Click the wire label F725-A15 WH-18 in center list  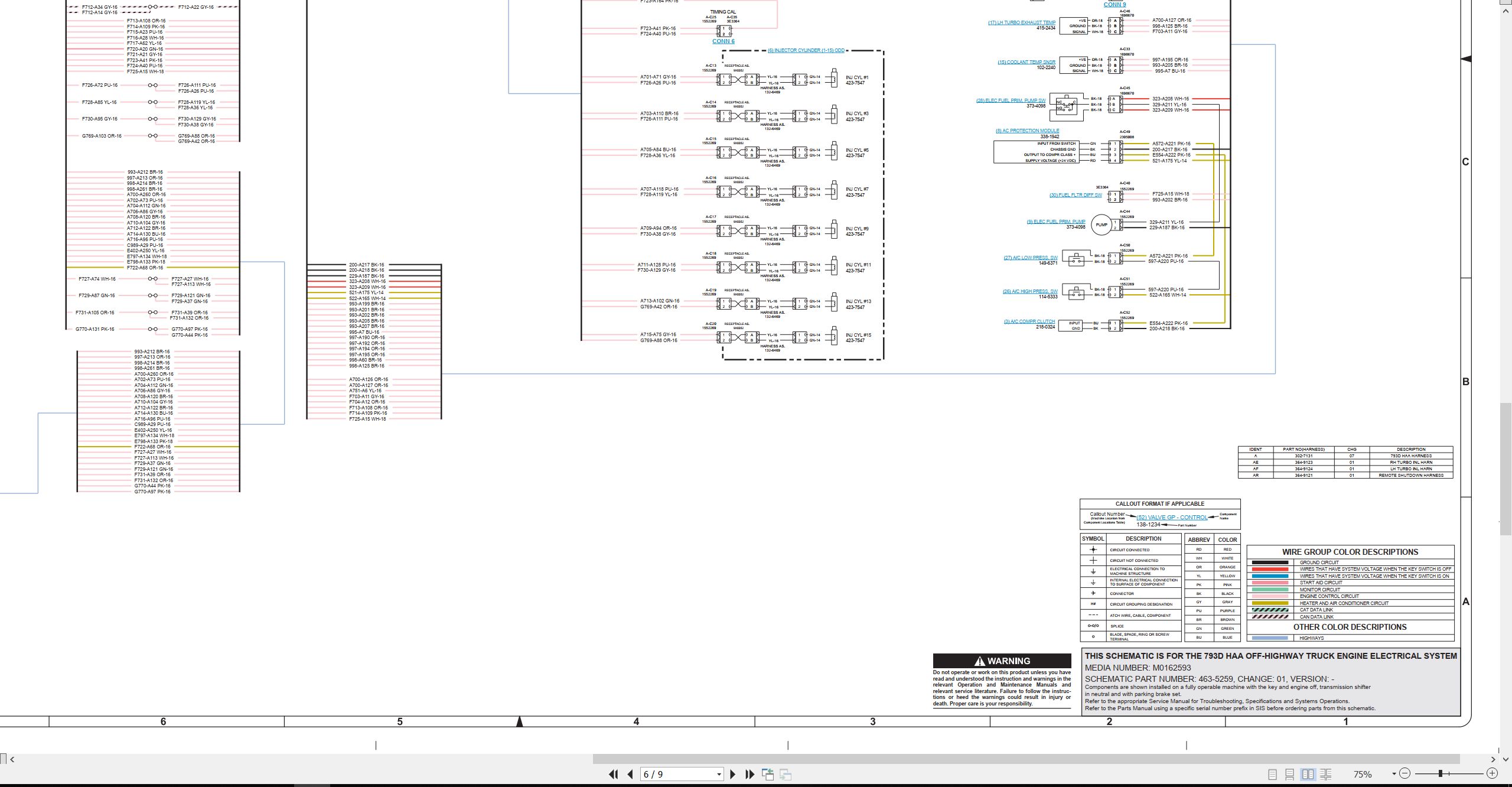367,419
